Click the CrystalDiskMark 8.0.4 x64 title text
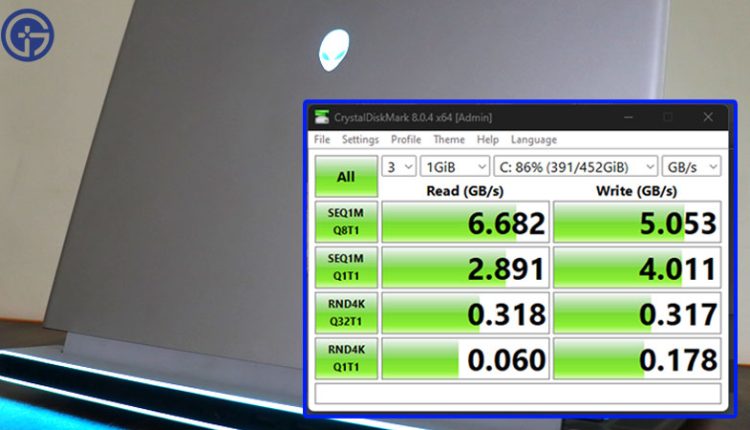750x430 pixels. 413,118
